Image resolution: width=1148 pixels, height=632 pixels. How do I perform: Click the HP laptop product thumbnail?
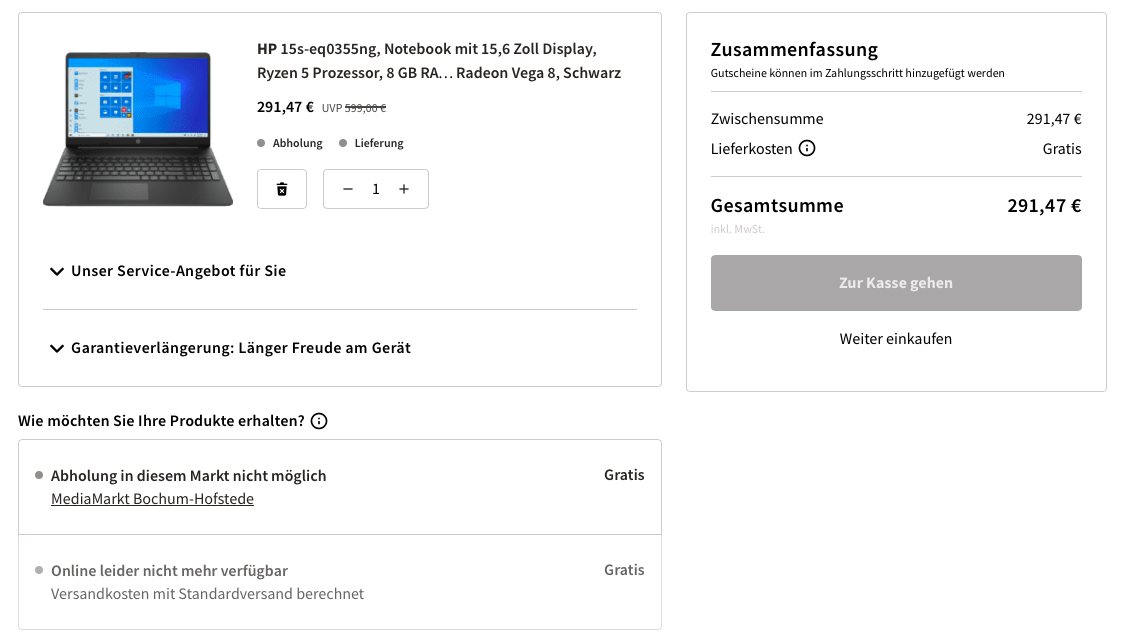point(138,129)
